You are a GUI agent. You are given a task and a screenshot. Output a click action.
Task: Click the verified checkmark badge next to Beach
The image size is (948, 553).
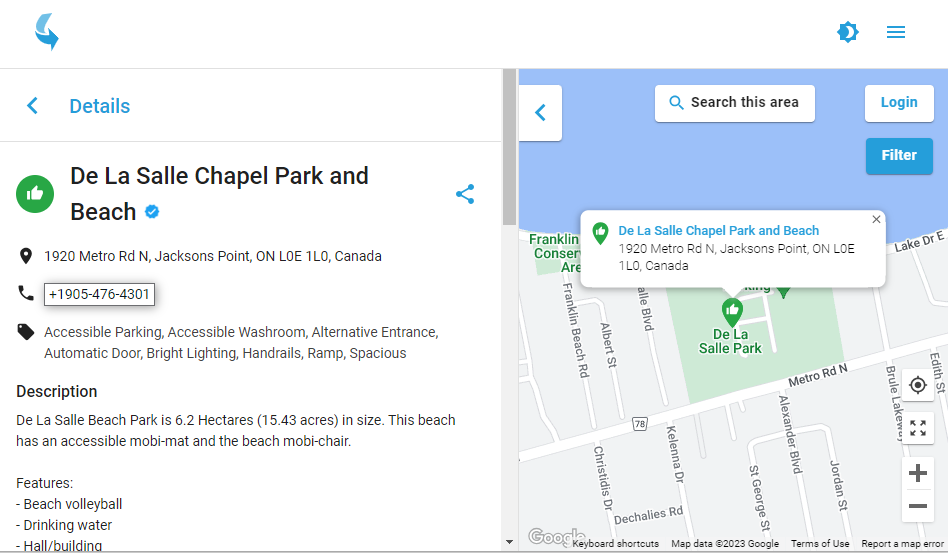click(152, 212)
